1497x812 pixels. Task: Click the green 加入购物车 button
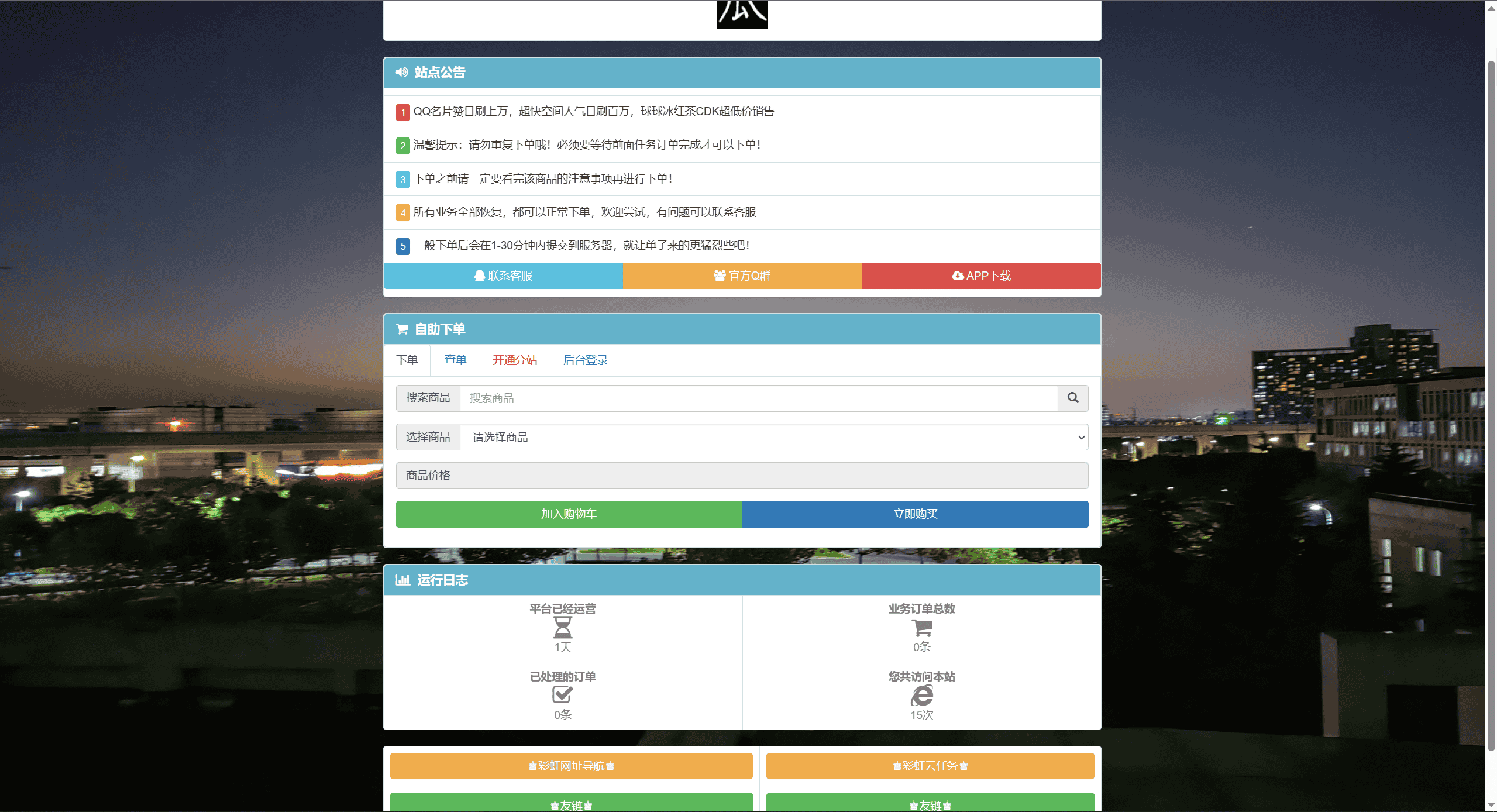[x=569, y=514]
